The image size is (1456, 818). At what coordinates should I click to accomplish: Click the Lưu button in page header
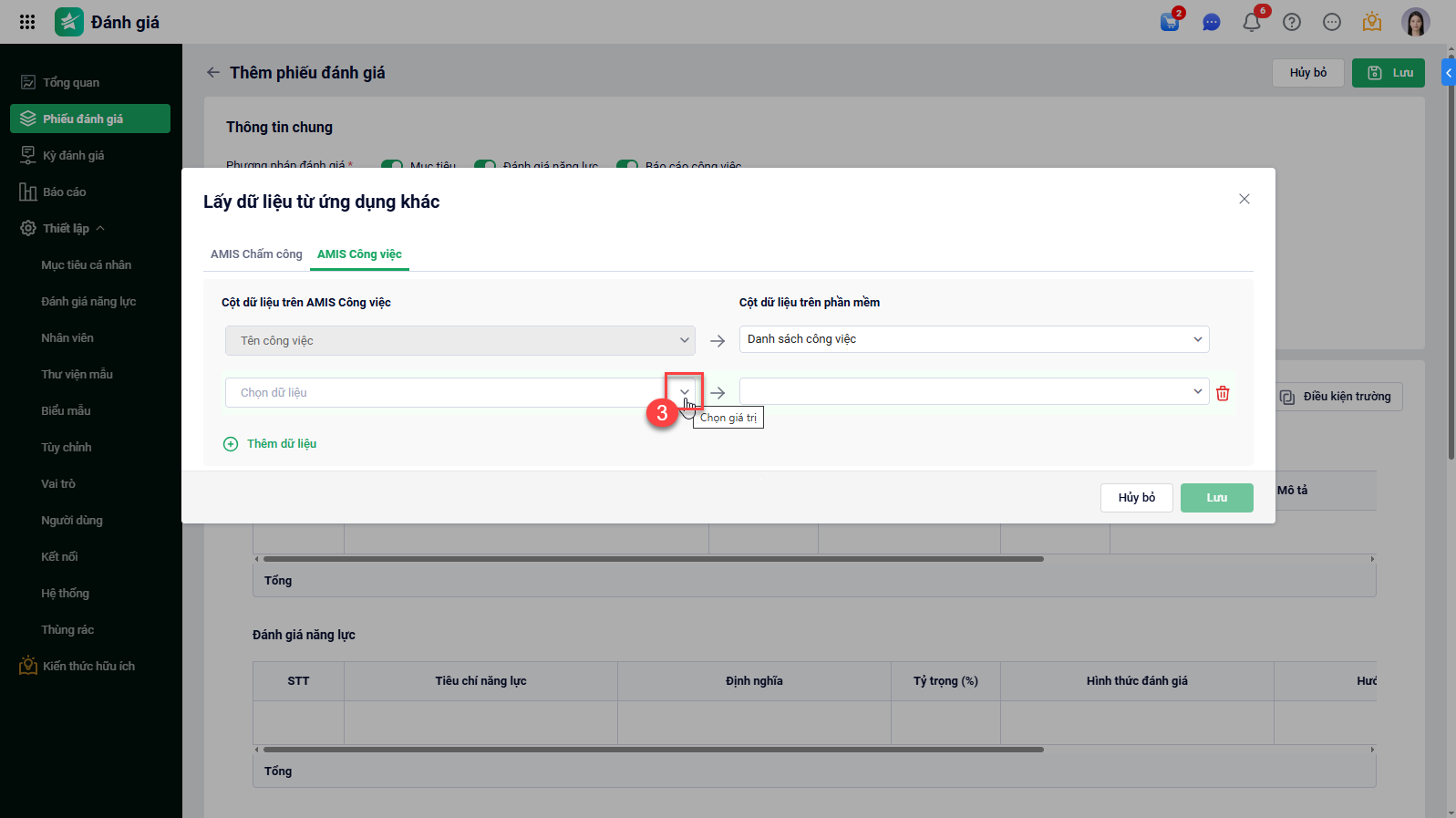tap(1389, 73)
